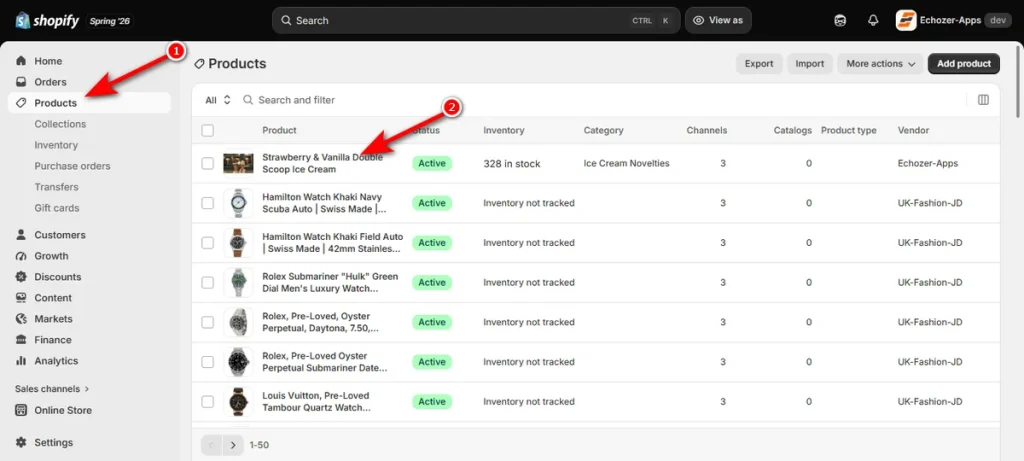
Task: Open Strawberry & Vanilla Double Scoop Ice Cream
Action: (x=323, y=163)
